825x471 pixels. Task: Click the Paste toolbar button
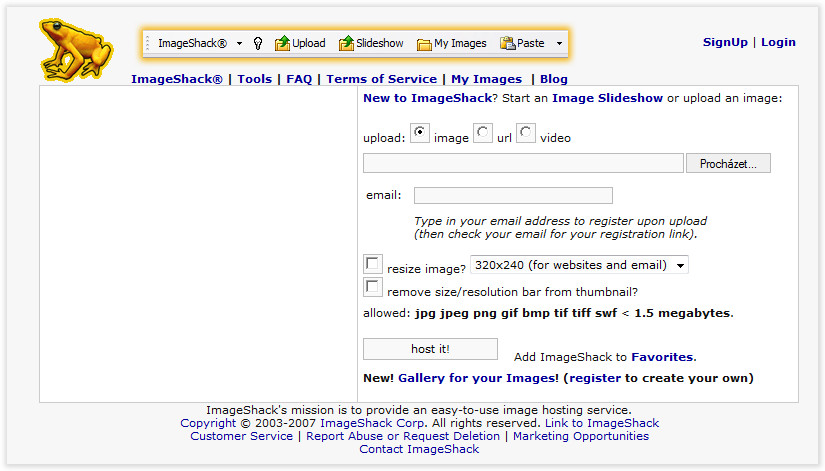click(522, 43)
